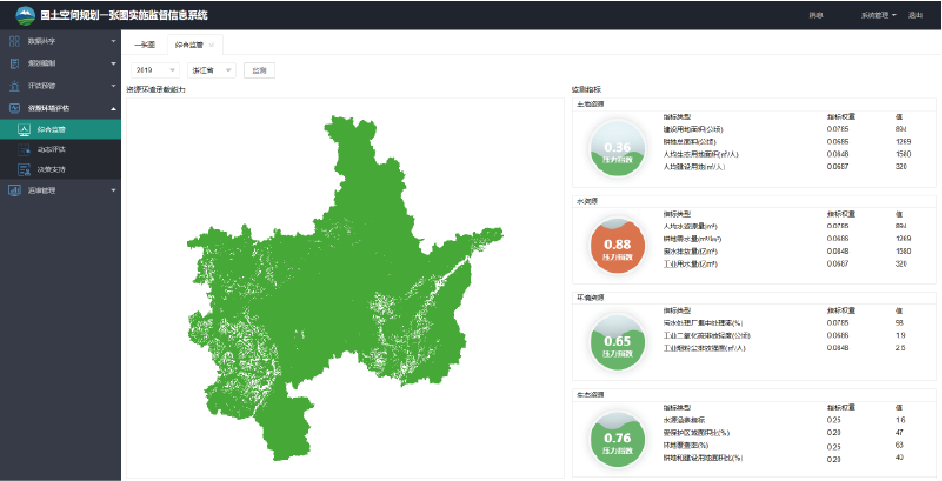Click the document icon of second sidebar menu
The height and width of the screenshot is (481, 942).
[15, 64]
